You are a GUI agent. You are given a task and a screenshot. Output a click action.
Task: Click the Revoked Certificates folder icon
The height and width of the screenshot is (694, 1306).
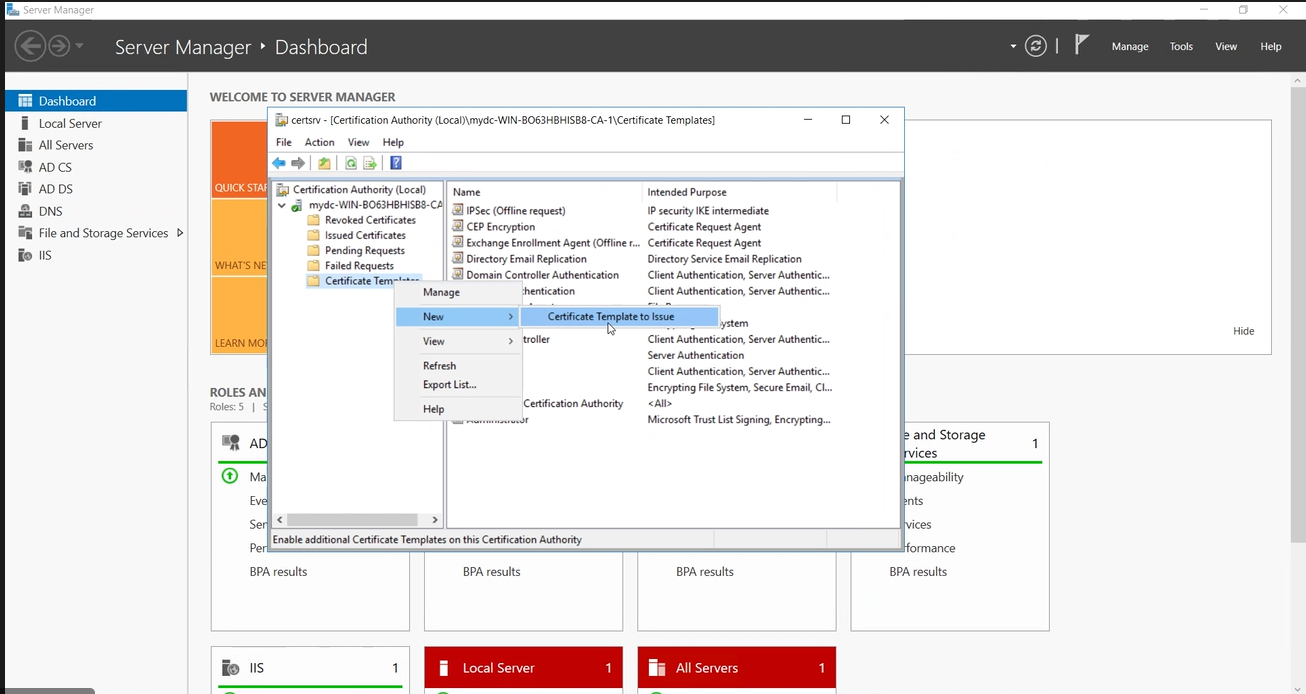click(314, 220)
